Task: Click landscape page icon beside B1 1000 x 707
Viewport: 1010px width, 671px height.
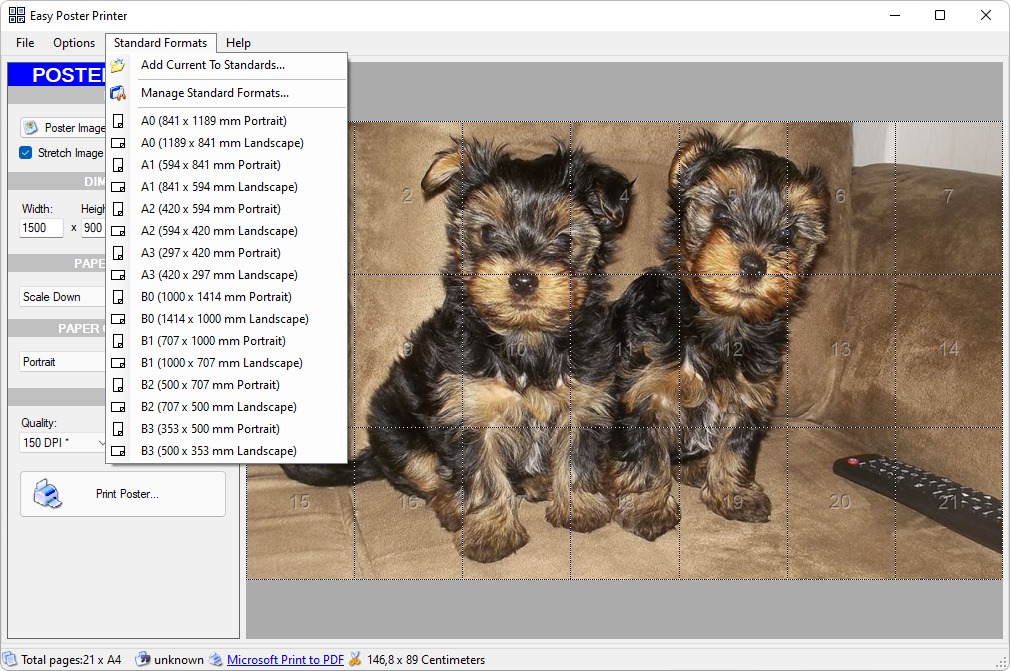Action: tap(118, 363)
